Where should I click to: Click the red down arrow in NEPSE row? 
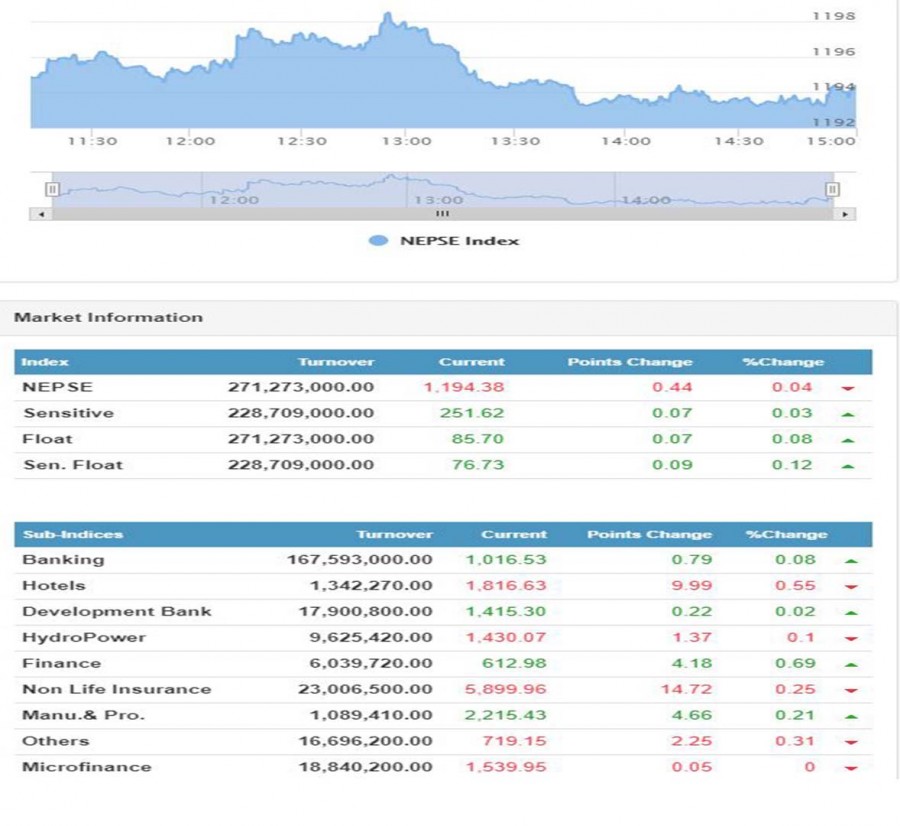coord(848,388)
